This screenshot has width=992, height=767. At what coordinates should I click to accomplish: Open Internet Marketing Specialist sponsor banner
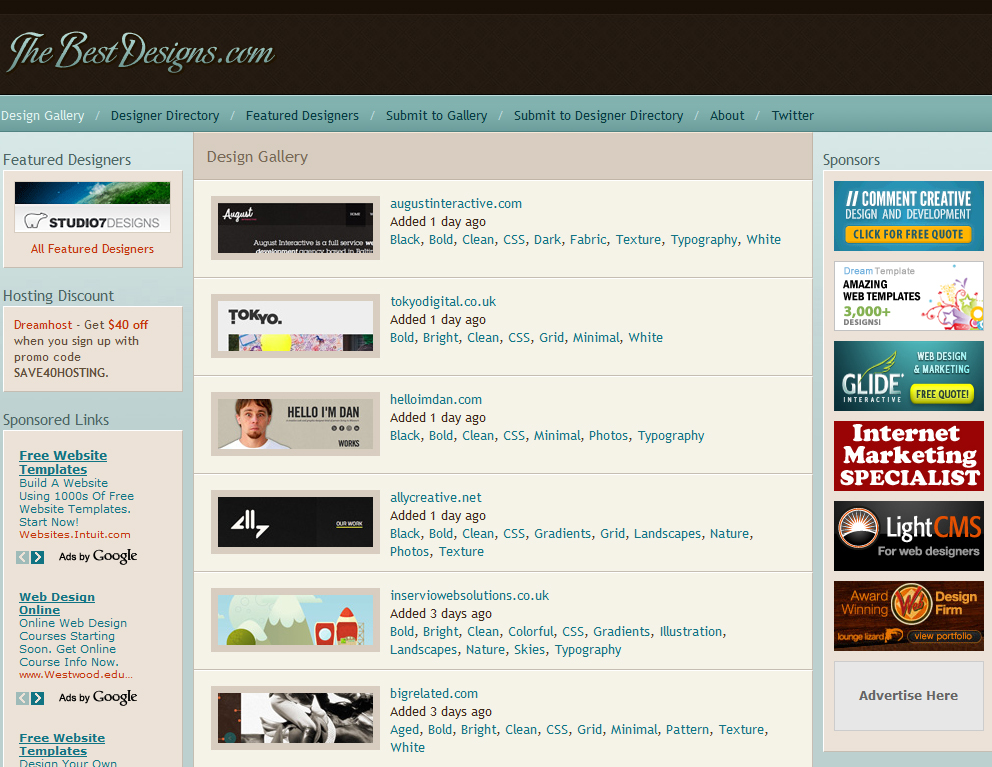(908, 456)
